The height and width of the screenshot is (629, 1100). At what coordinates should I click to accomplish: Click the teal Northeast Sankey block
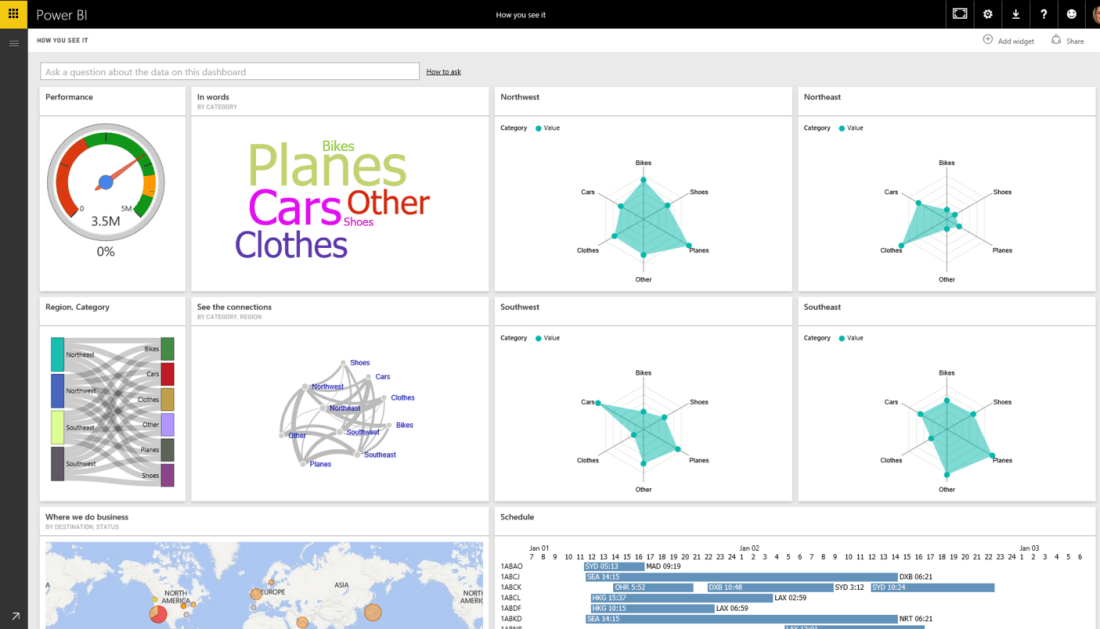click(57, 355)
